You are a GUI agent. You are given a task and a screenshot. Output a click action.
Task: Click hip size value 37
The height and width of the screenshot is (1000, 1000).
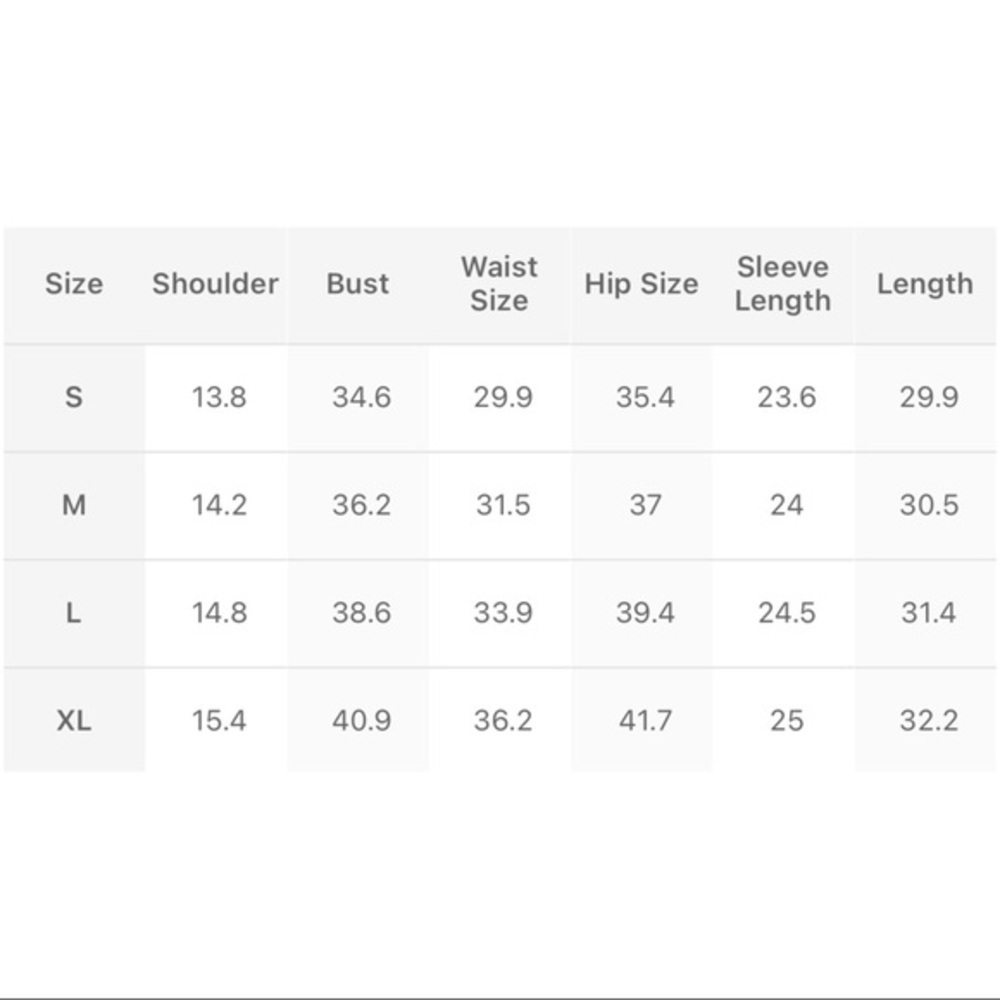[x=645, y=505]
